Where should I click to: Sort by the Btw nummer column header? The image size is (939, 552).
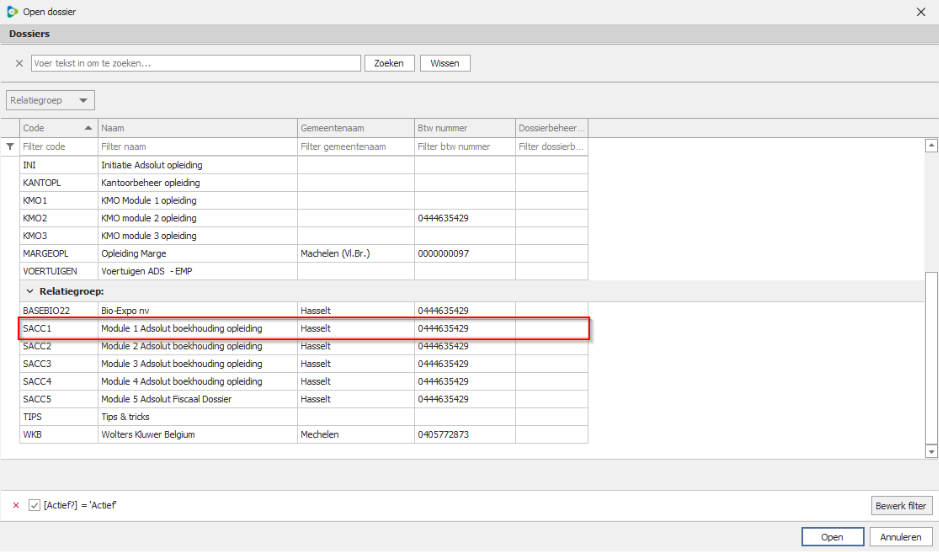pyautogui.click(x=465, y=128)
